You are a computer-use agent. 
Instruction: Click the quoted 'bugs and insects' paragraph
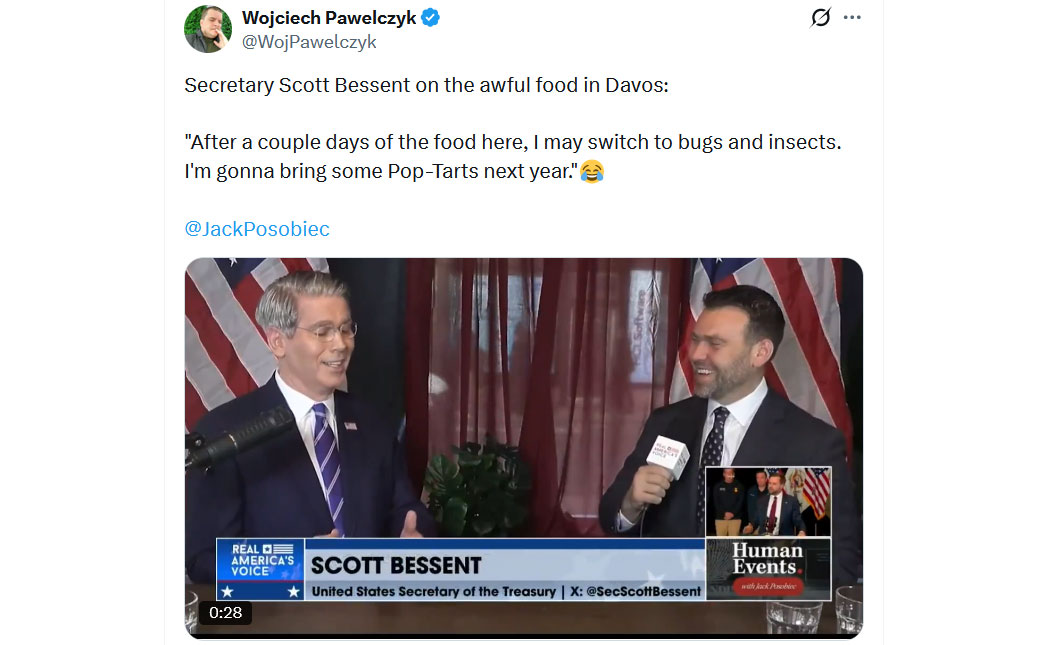coord(513,157)
